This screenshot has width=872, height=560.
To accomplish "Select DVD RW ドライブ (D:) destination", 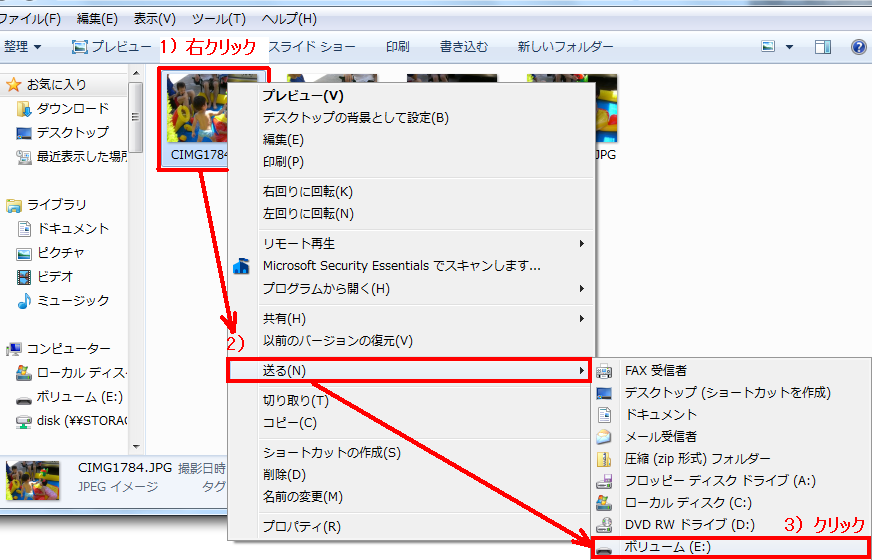I will [x=689, y=525].
